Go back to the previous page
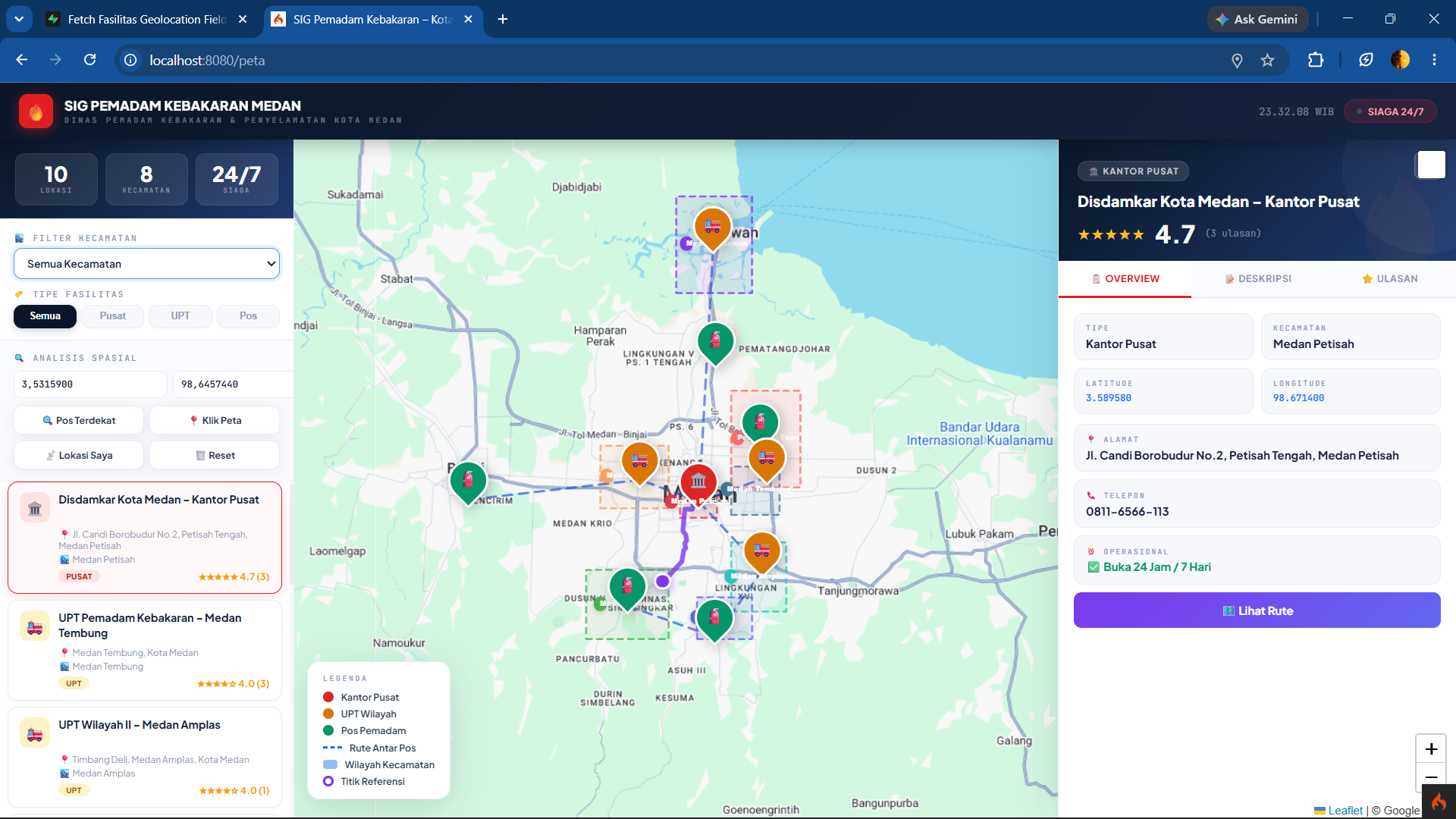This screenshot has width=1456, height=819. click(21, 60)
